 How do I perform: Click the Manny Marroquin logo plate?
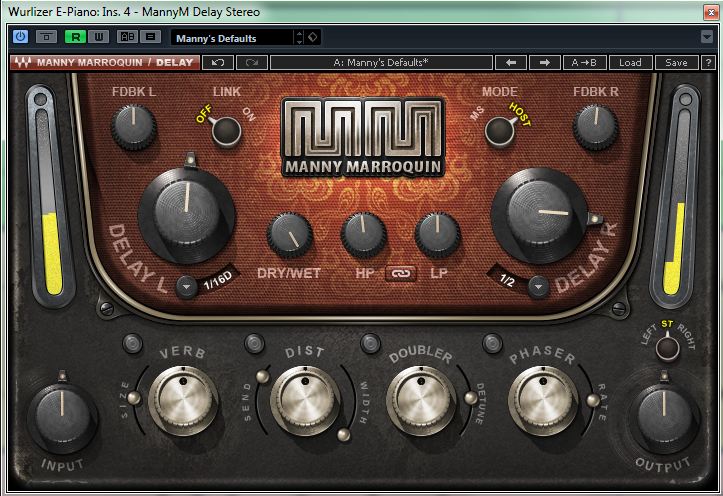coord(363,137)
